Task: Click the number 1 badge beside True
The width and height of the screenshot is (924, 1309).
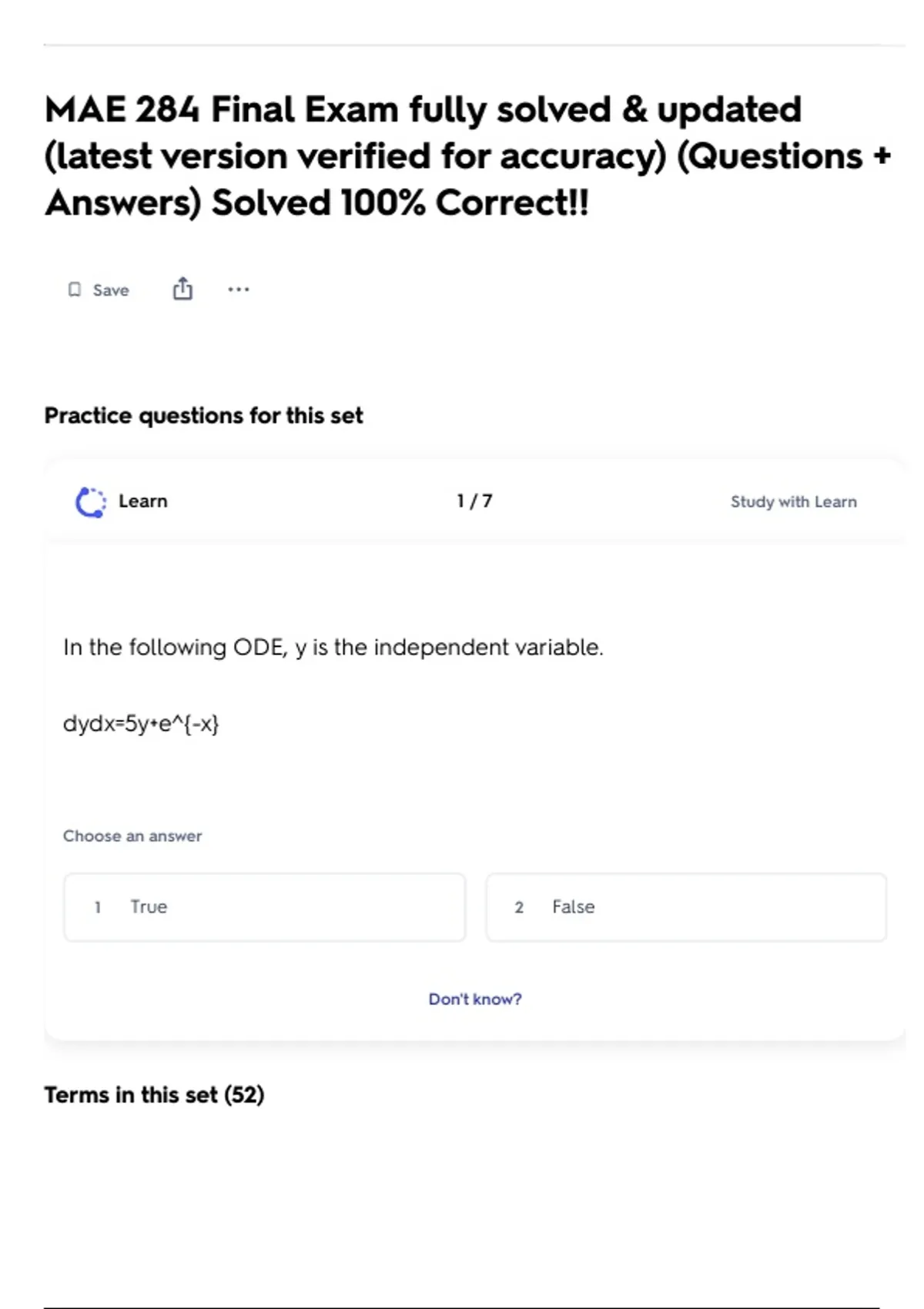Action: pyautogui.click(x=98, y=907)
